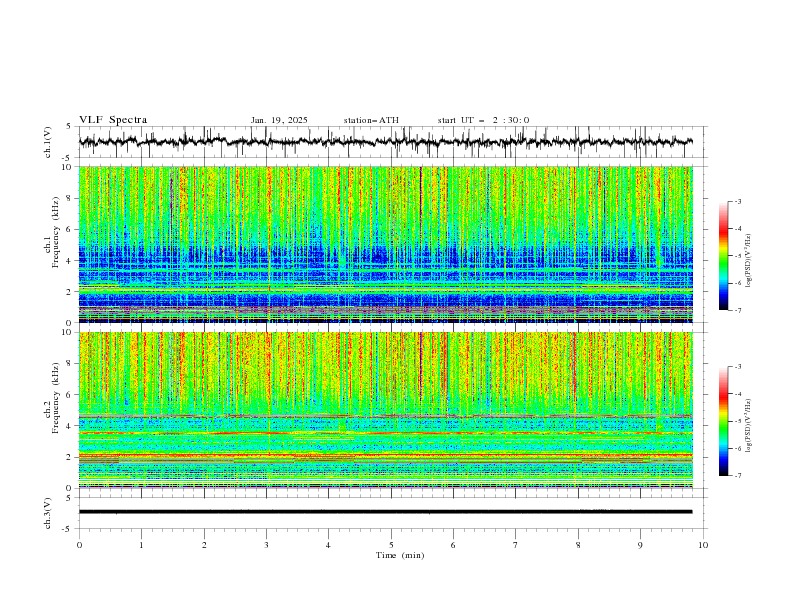The width and height of the screenshot is (792, 612).
Task: Click the ch.2 spectrogram panel
Action: 385,410
